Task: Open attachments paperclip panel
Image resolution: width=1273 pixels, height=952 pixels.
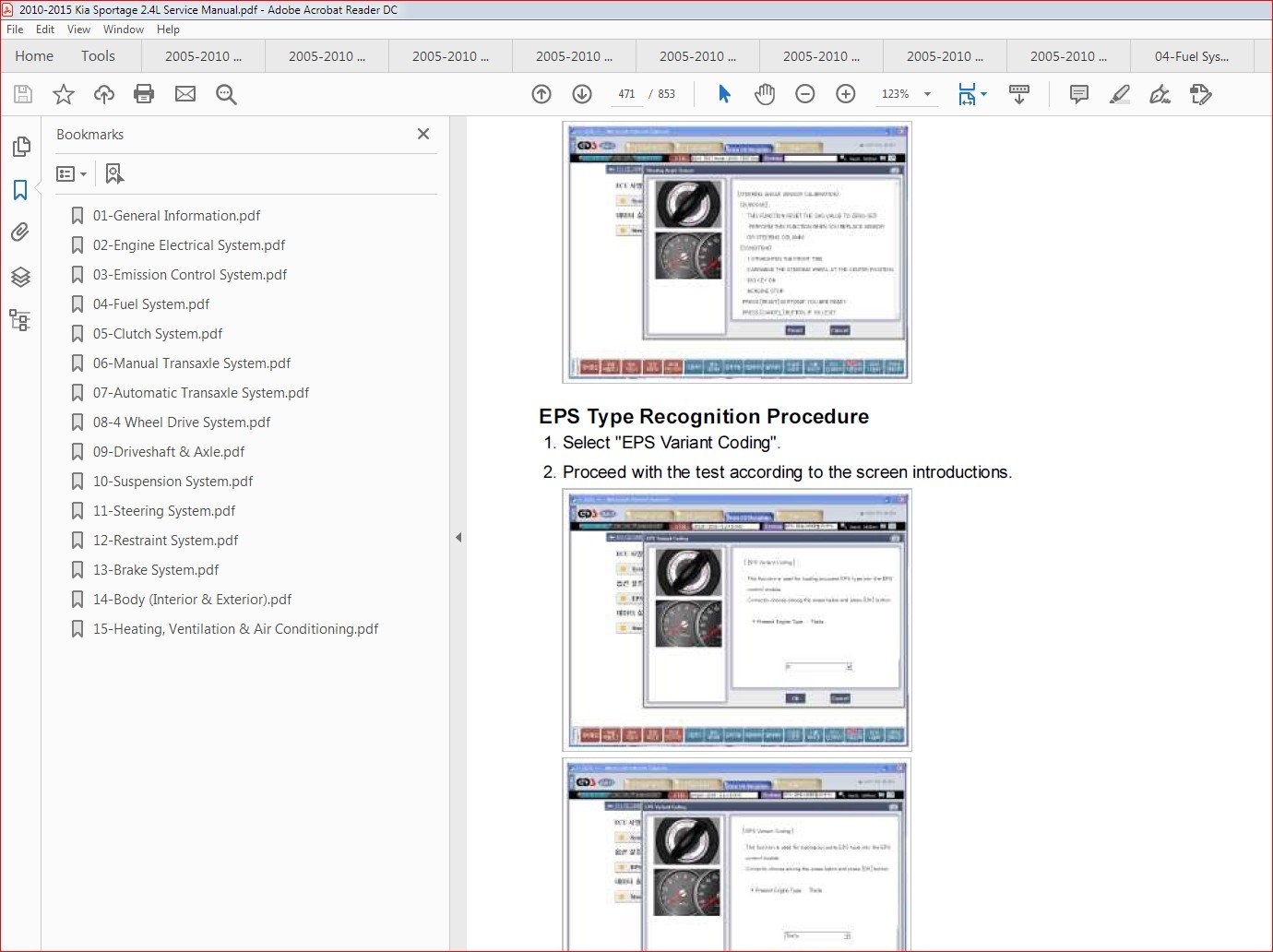Action: pyautogui.click(x=20, y=232)
